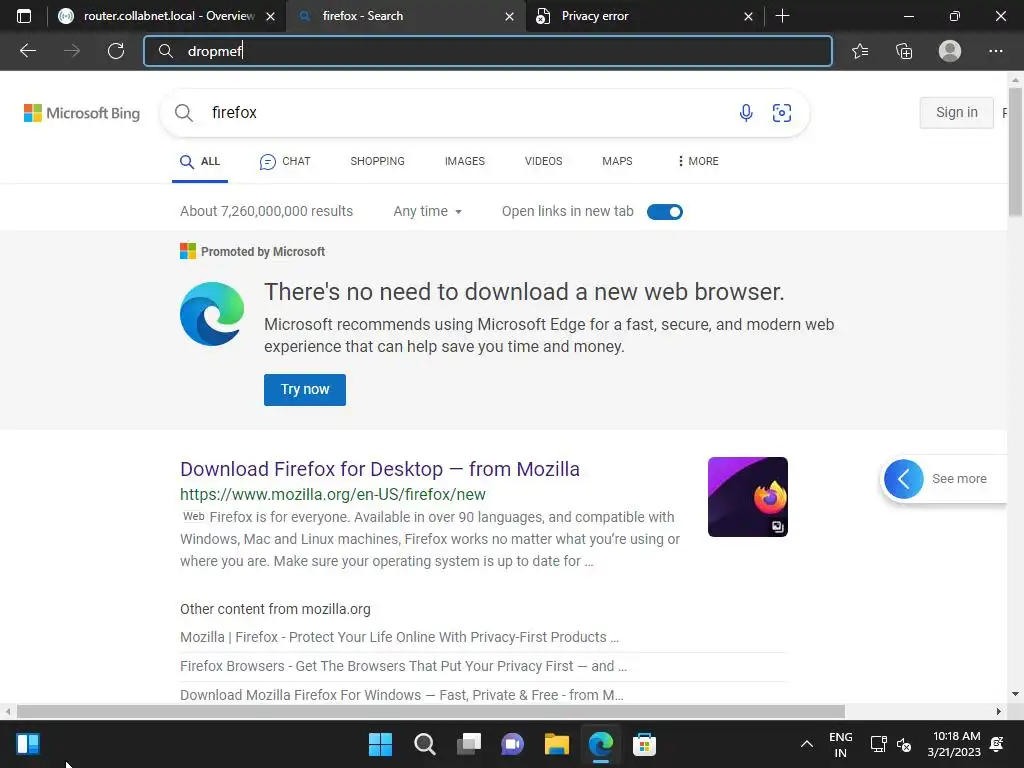This screenshot has width=1024, height=768.
Task: Click About 7,260,000,000 results text
Action: (x=266, y=212)
